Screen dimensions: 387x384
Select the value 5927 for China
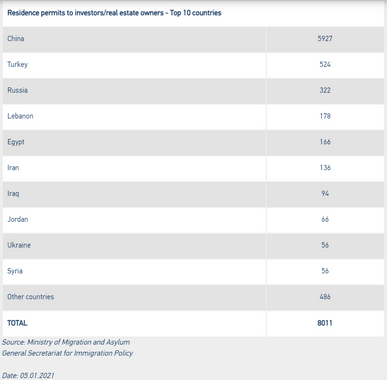pyautogui.click(x=325, y=39)
